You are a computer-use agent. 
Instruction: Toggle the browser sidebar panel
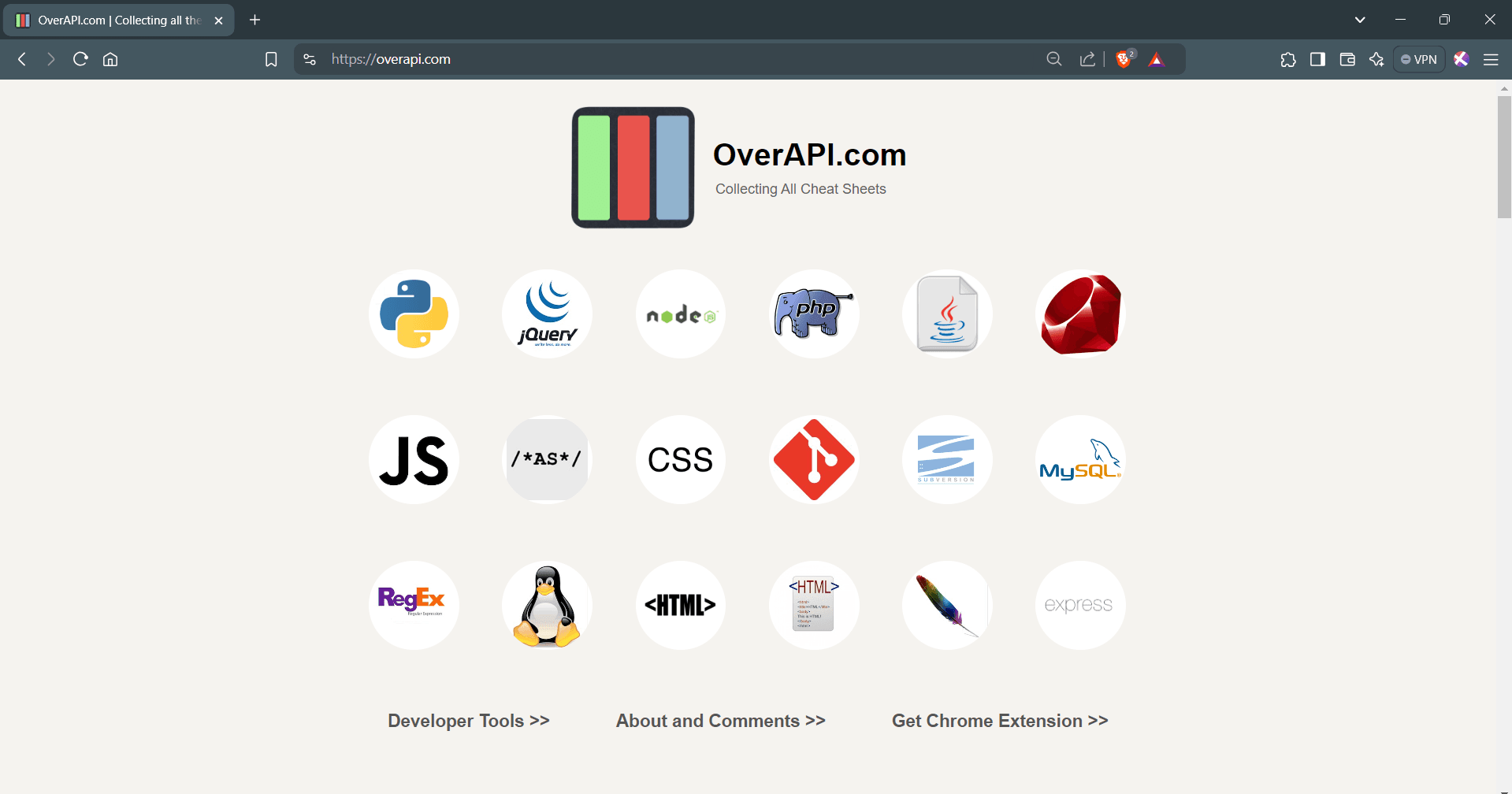tap(1317, 59)
